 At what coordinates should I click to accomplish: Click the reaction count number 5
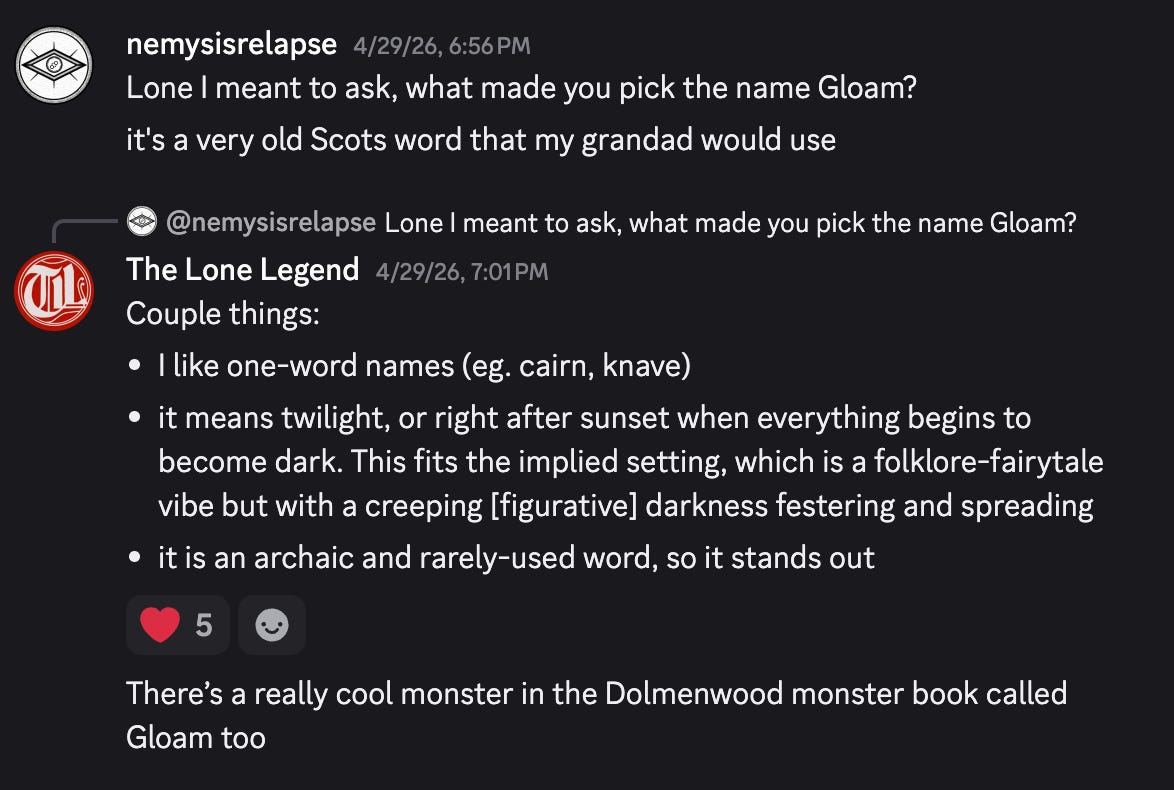tap(204, 625)
